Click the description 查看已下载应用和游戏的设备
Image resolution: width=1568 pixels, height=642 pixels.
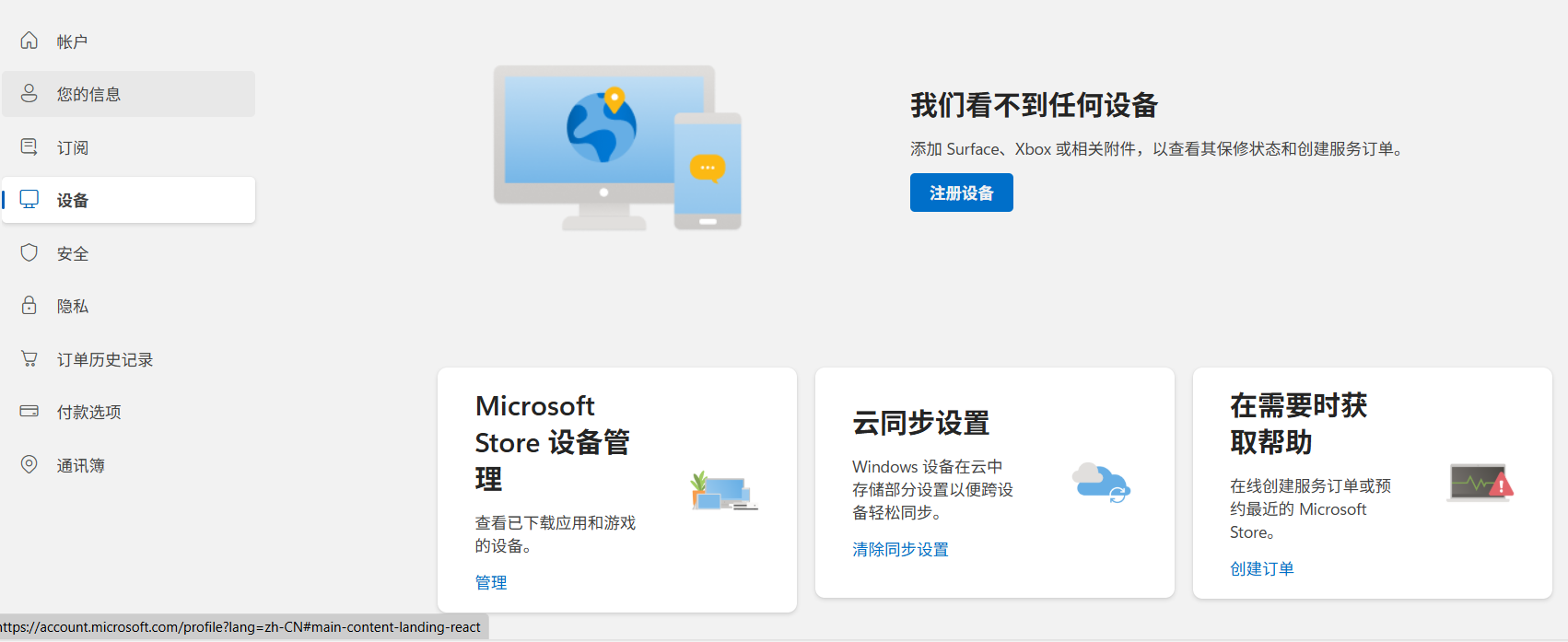[x=556, y=534]
